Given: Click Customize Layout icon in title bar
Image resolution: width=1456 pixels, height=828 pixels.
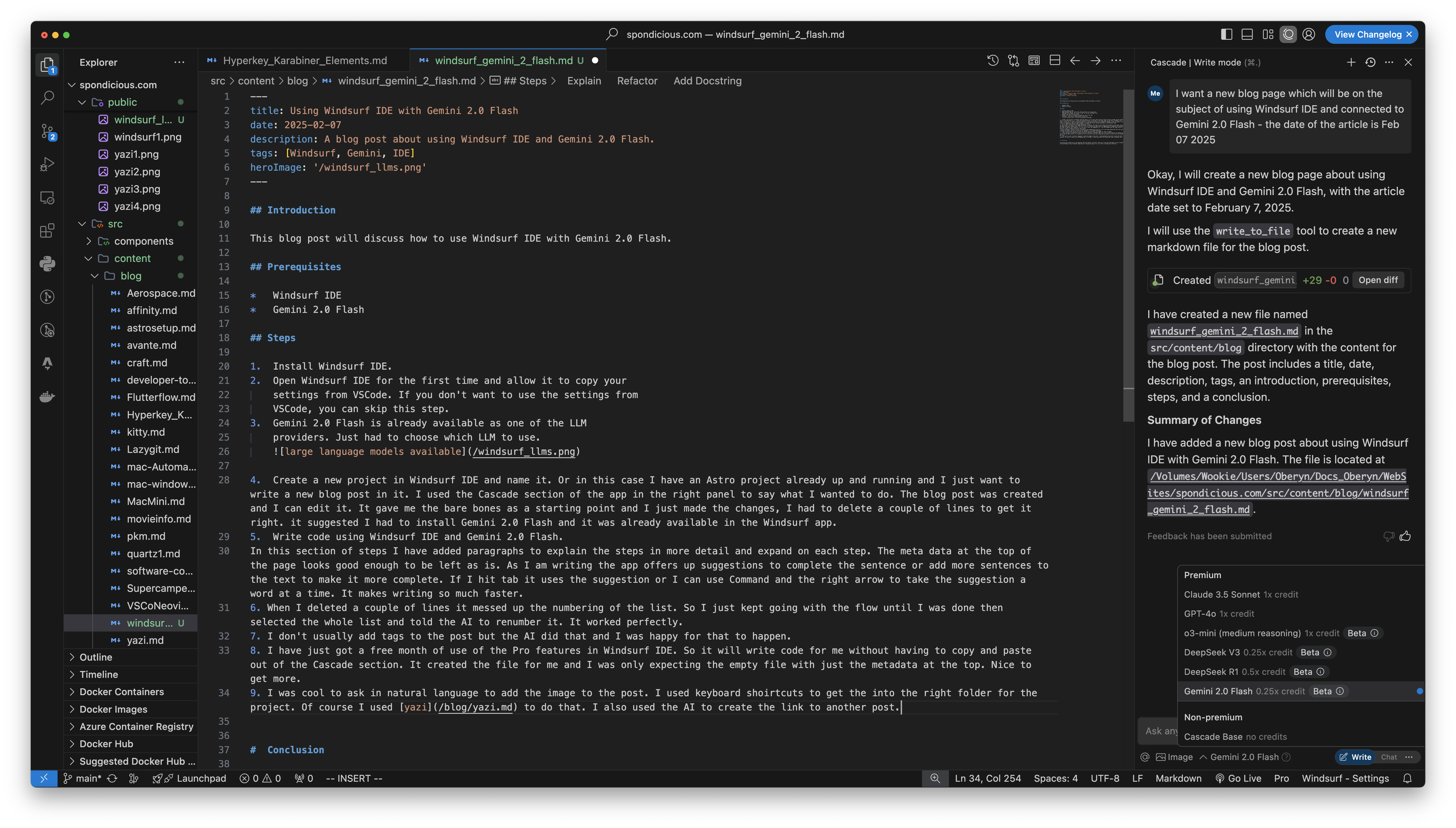Looking at the screenshot, I should pyautogui.click(x=1268, y=34).
